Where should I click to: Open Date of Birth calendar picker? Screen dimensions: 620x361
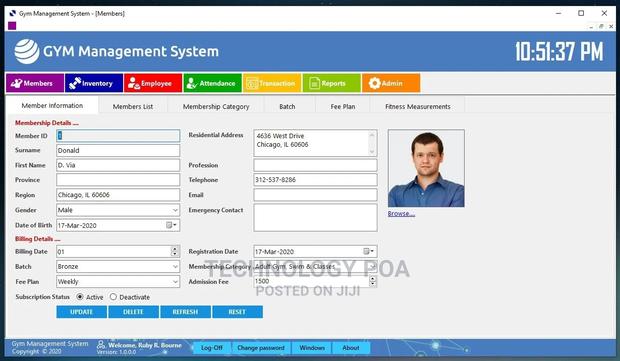[x=172, y=225]
